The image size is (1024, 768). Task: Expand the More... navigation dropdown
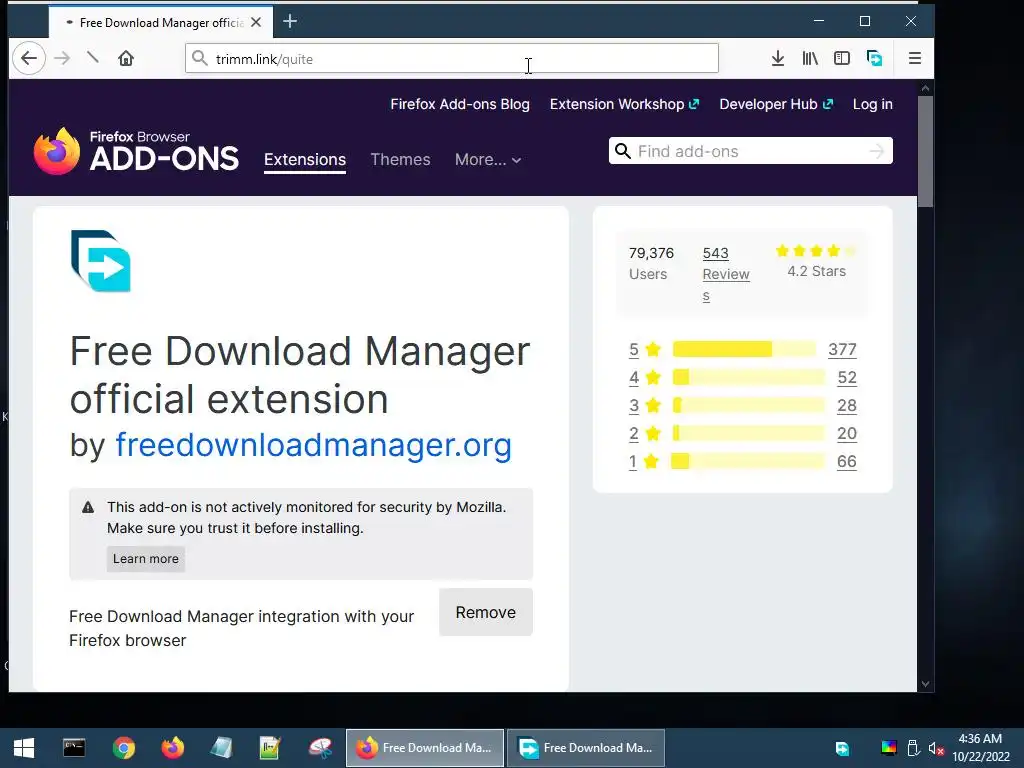[x=488, y=159]
